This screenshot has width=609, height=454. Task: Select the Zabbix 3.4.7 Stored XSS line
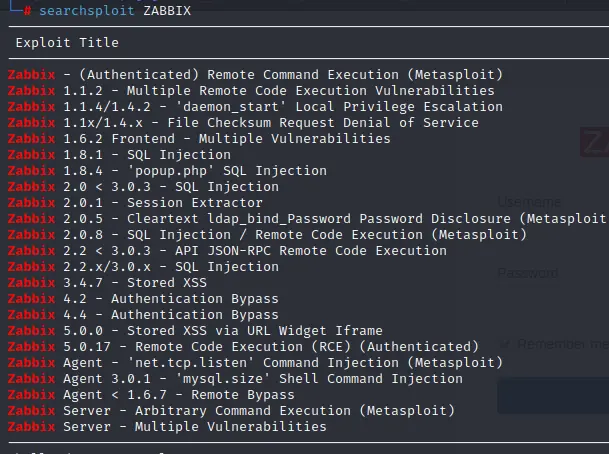tap(107, 282)
